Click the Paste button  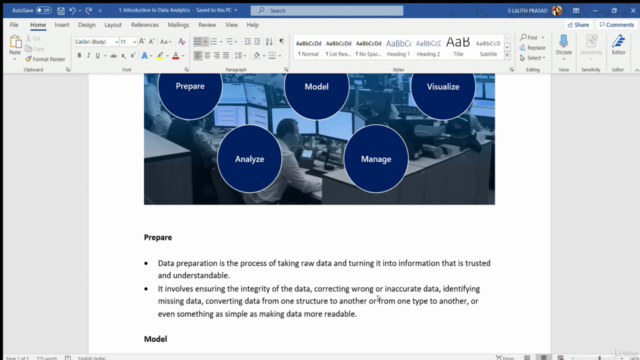point(15,45)
